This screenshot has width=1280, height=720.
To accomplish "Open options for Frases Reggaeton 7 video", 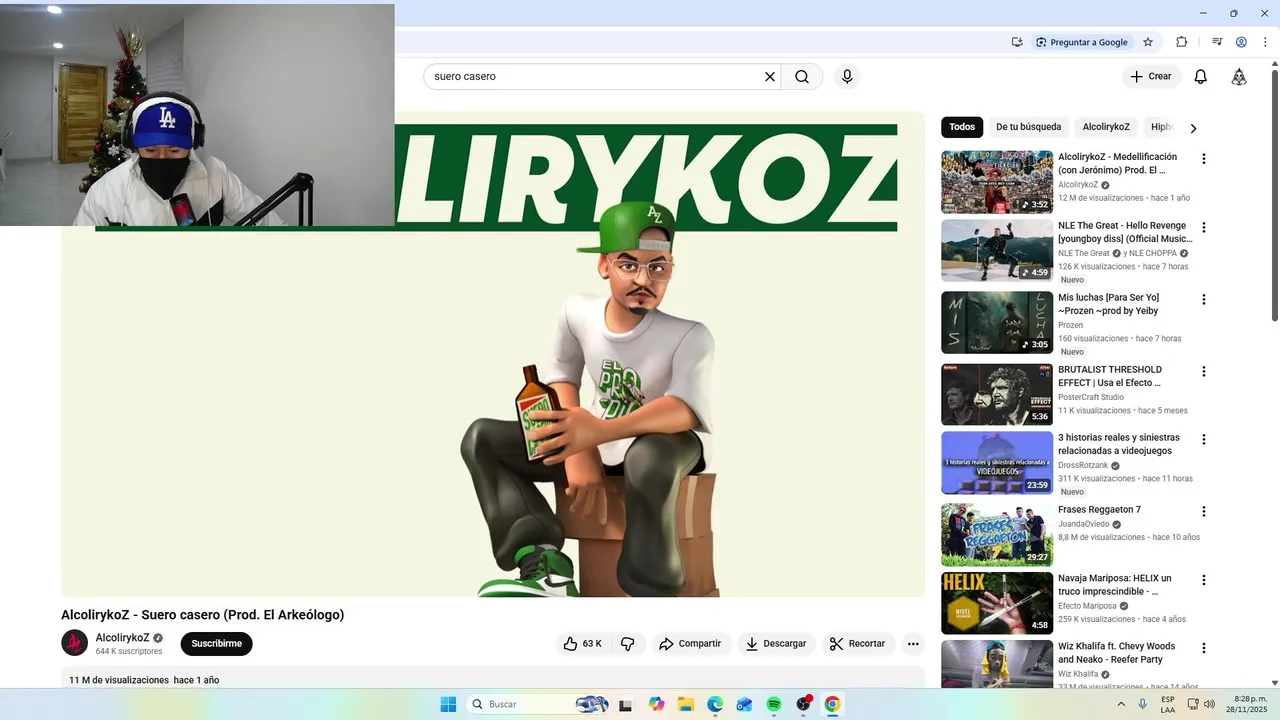I will click(1204, 511).
